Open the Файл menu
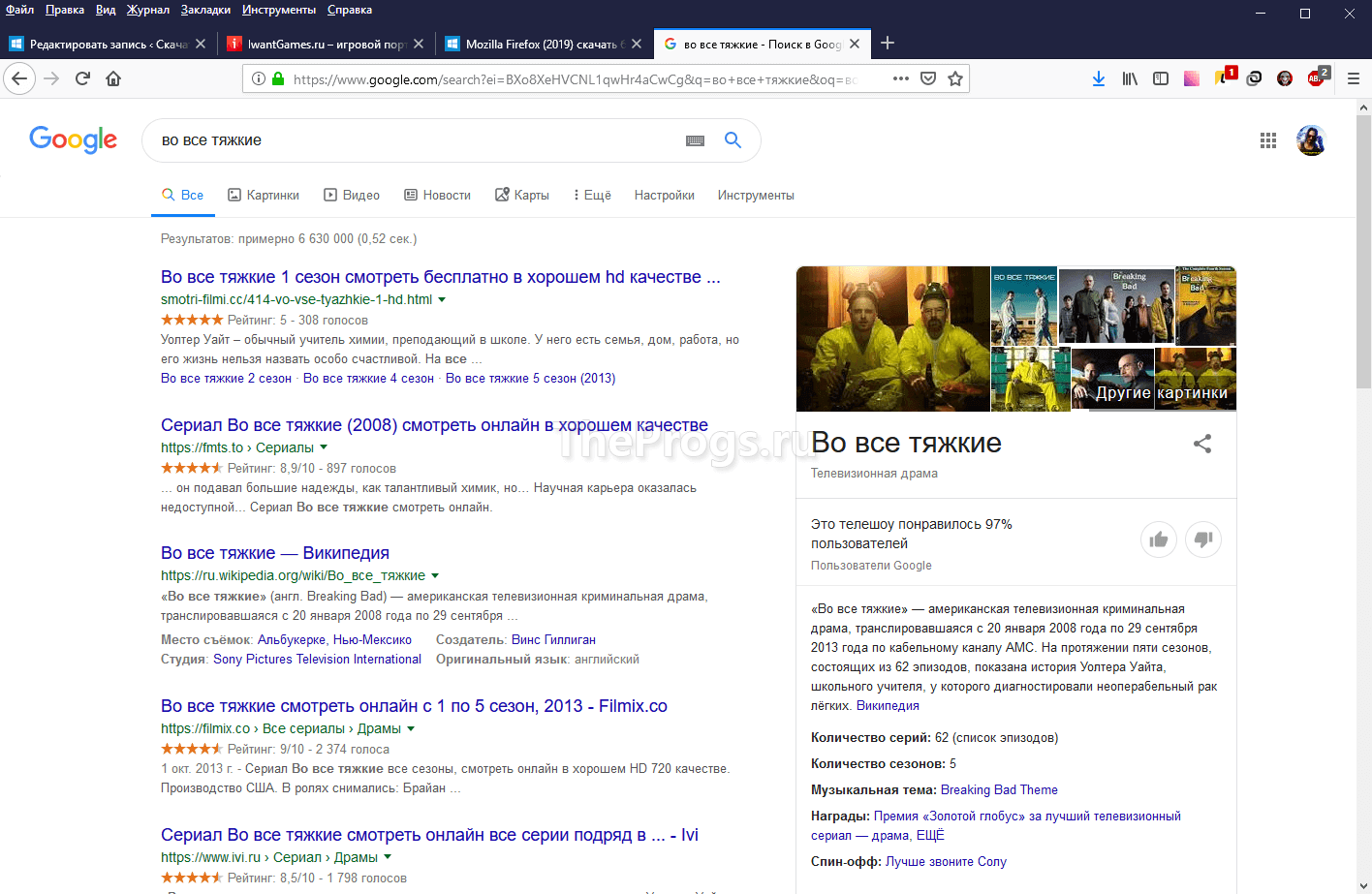The image size is (1372, 894). [x=19, y=10]
